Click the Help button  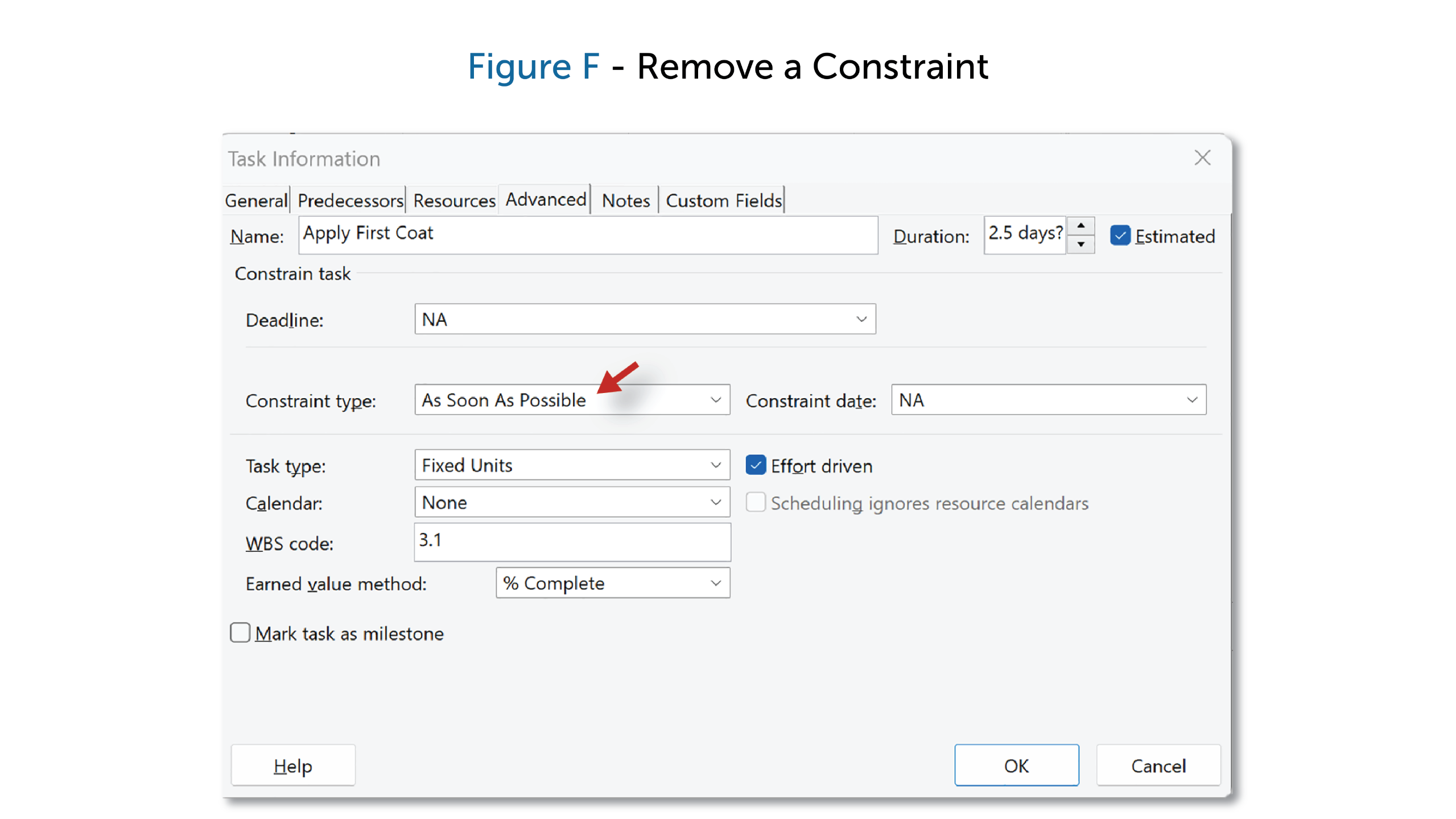pos(292,766)
